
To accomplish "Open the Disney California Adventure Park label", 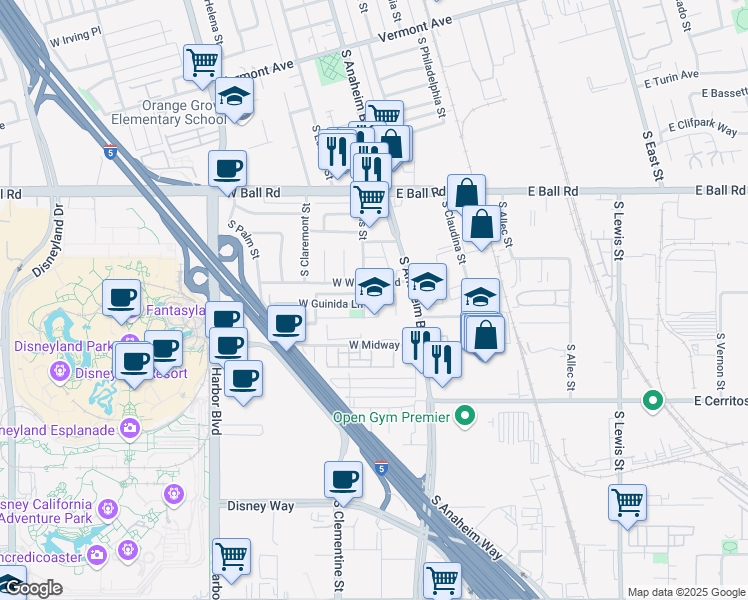I will [x=46, y=511].
